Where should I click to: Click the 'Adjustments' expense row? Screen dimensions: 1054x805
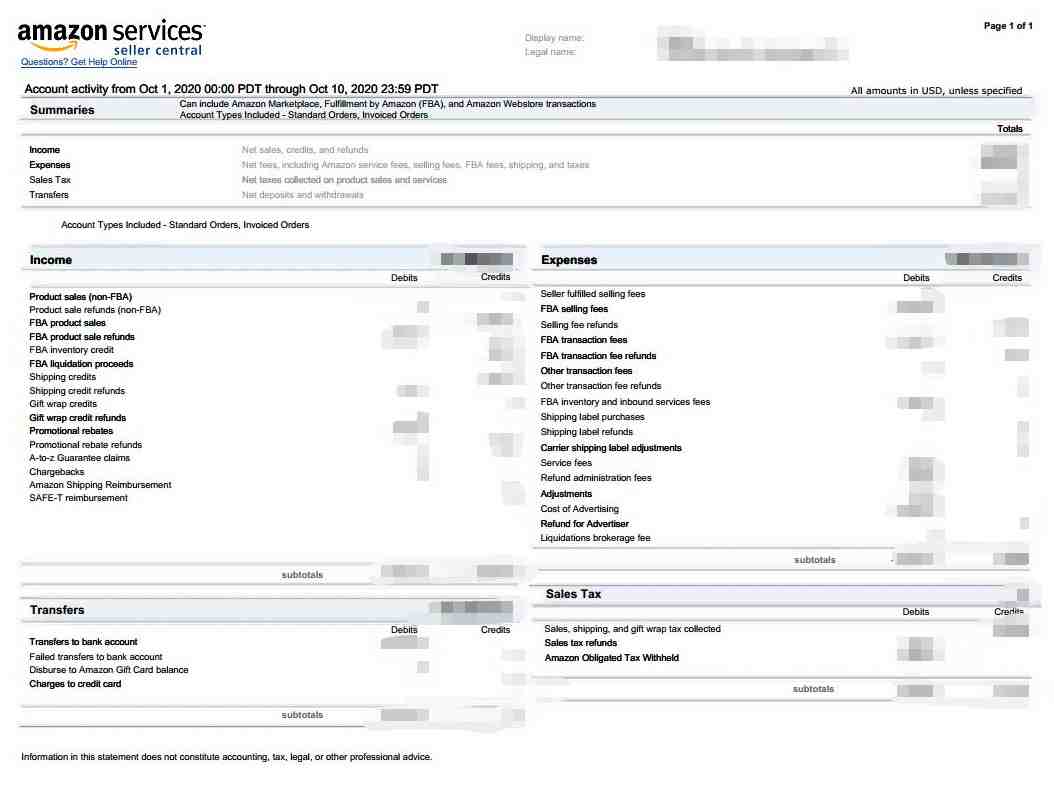point(566,494)
